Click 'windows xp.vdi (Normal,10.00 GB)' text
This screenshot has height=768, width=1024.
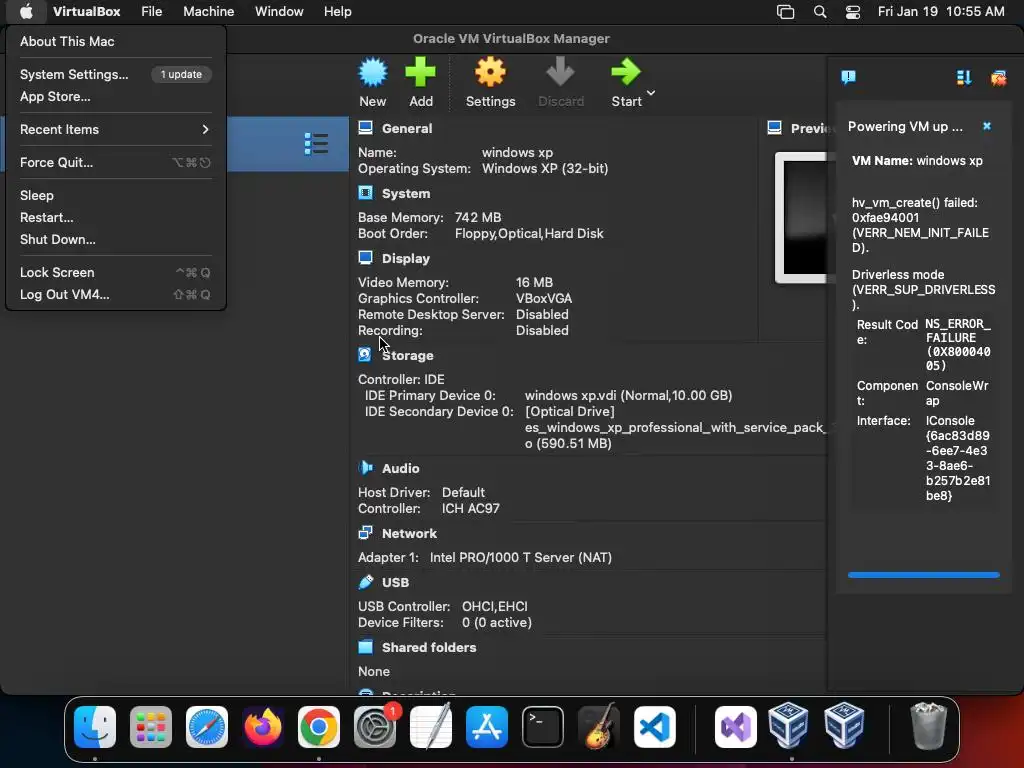click(628, 395)
